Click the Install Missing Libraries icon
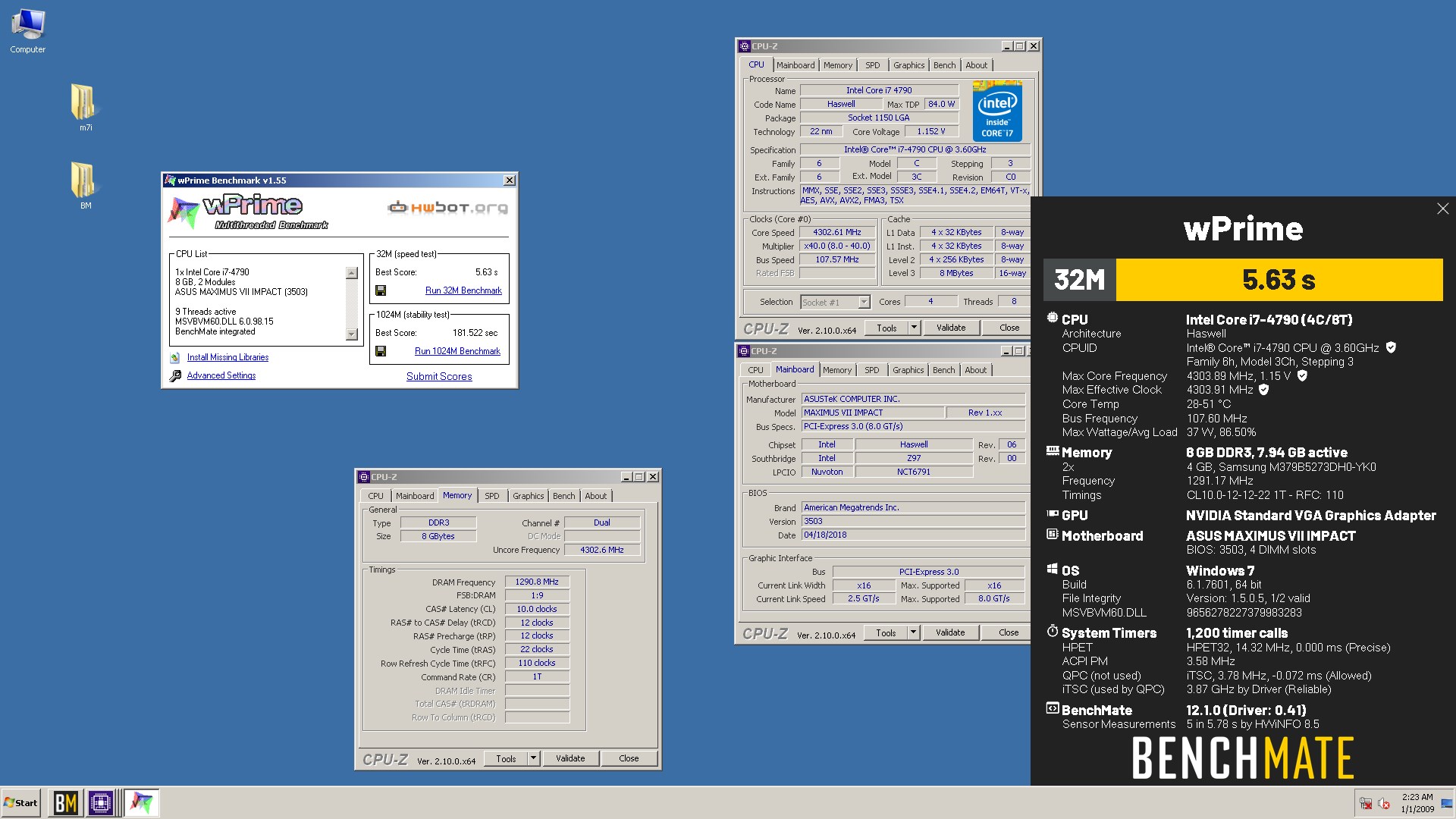Image resolution: width=1456 pixels, height=819 pixels. 175,357
